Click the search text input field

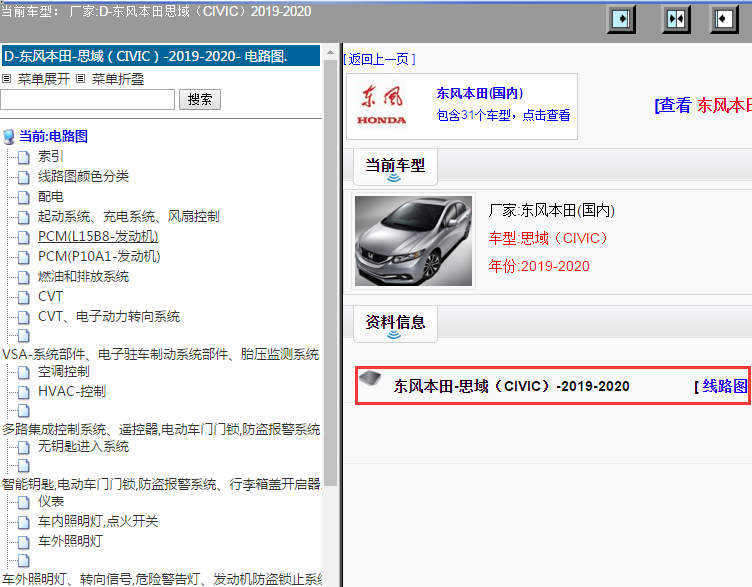(x=87, y=100)
